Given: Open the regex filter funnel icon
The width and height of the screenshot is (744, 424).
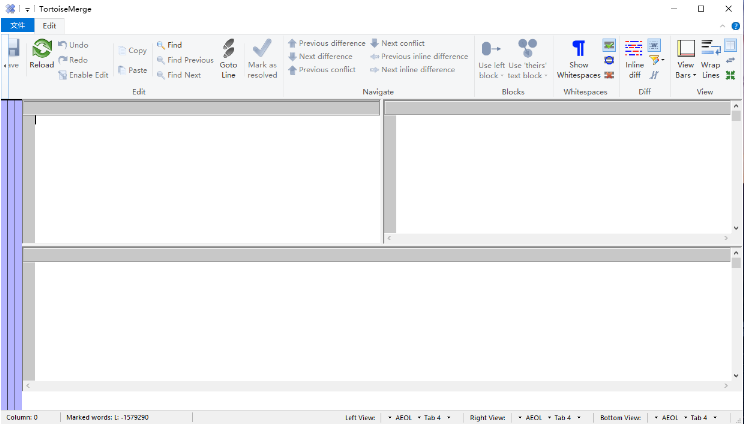Looking at the screenshot, I should coord(654,60).
